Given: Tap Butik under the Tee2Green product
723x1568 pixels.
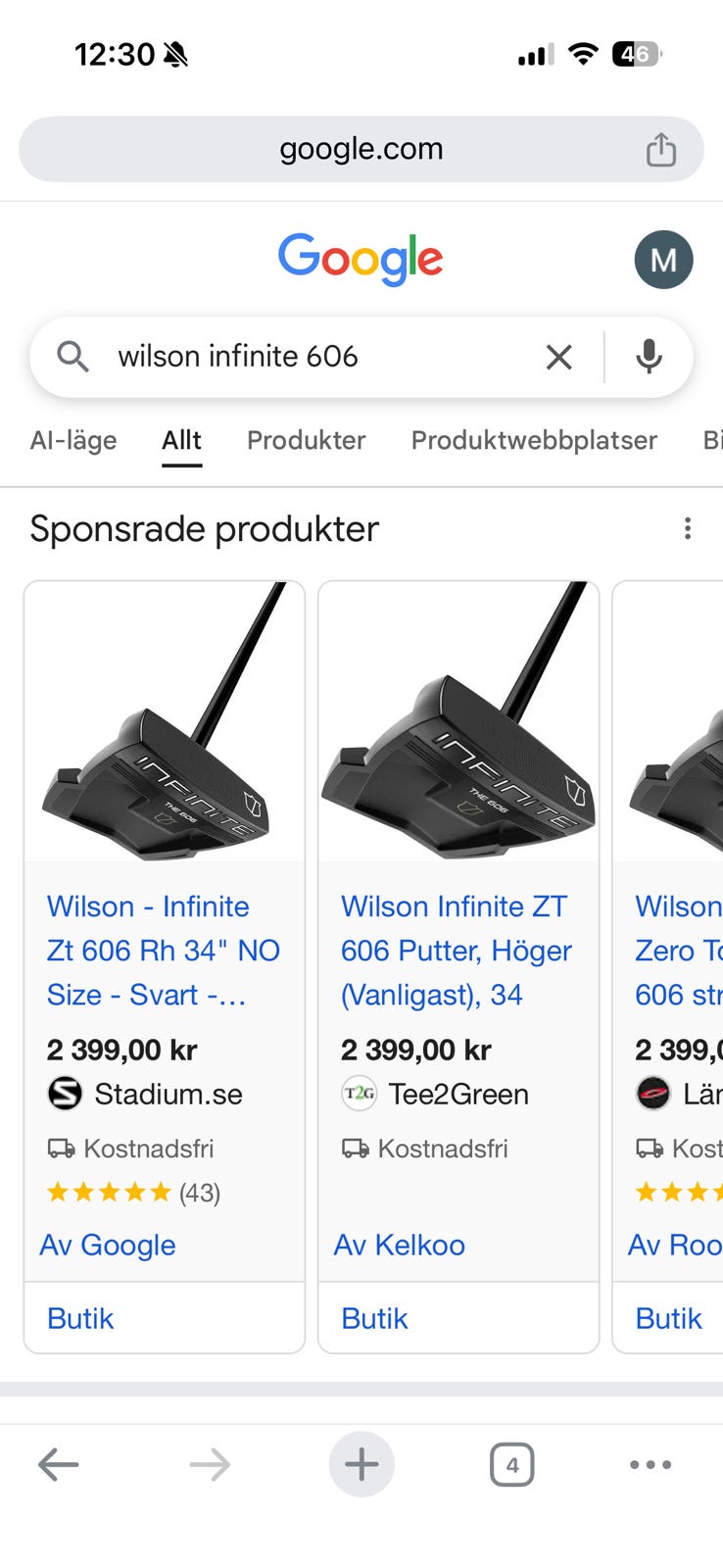Looking at the screenshot, I should (374, 1319).
